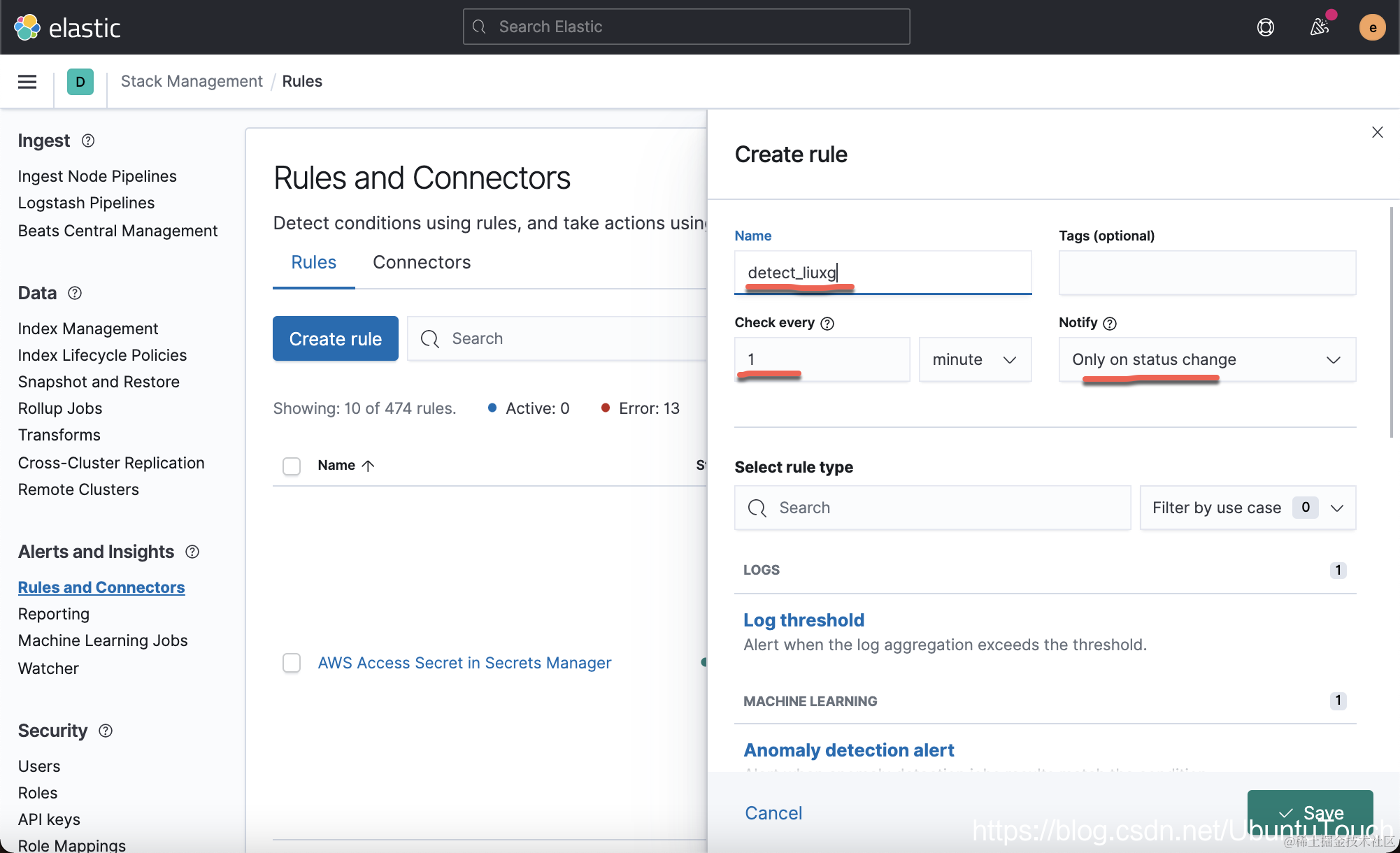Click the Tags (optional) input field
The image size is (1400, 853).
(x=1207, y=273)
